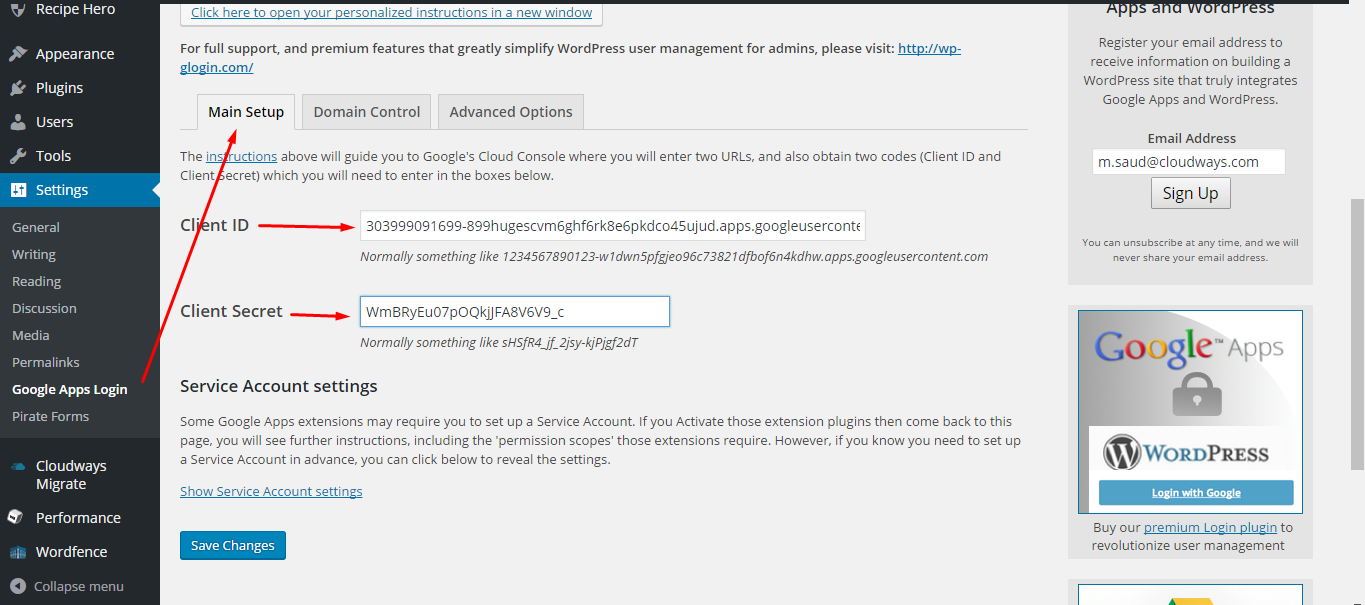
Task: Click the Client ID hint text with 1234567890123
Action: 674,257
